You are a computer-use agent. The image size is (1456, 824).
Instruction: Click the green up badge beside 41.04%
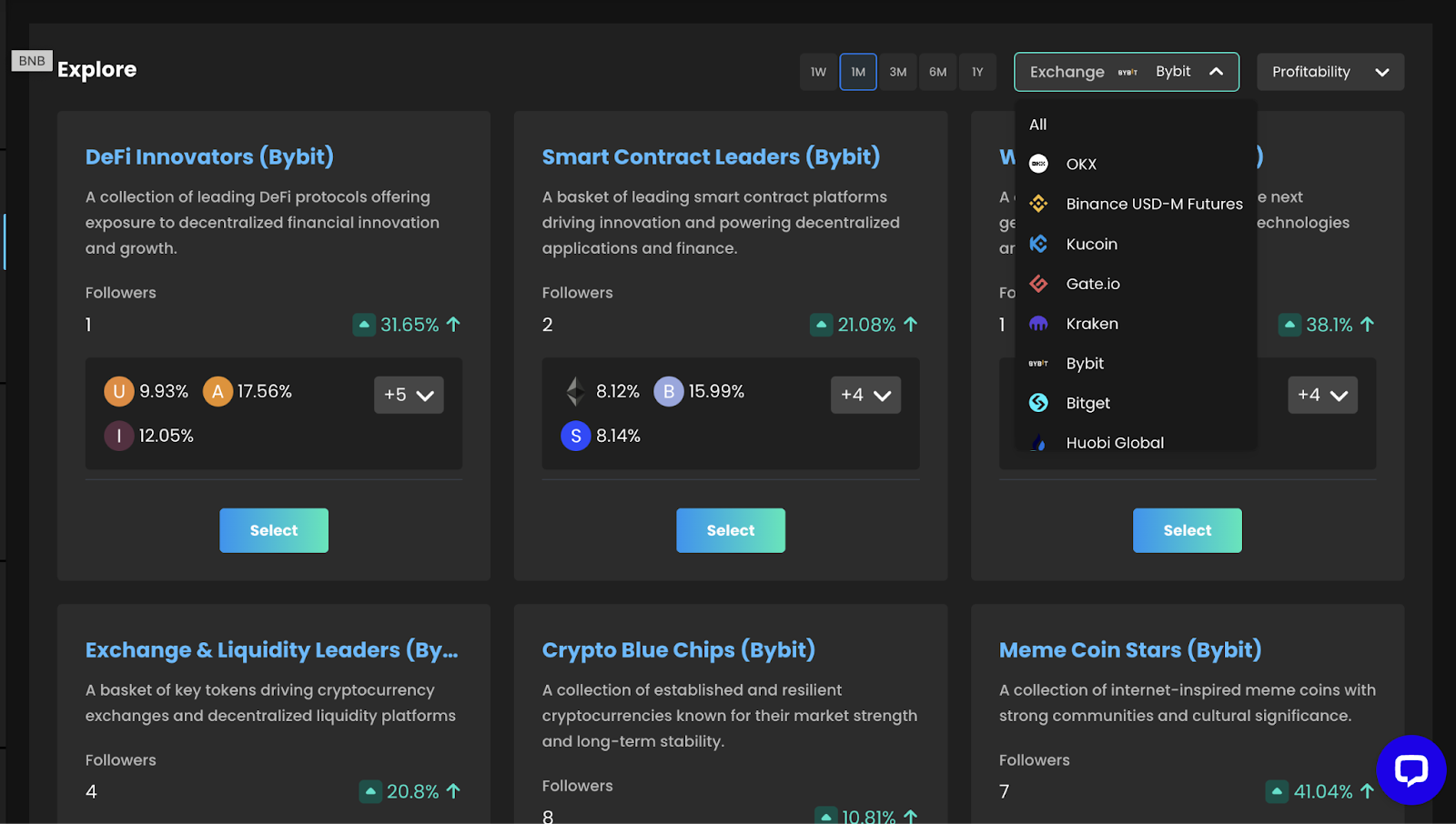pyautogui.click(x=1278, y=792)
